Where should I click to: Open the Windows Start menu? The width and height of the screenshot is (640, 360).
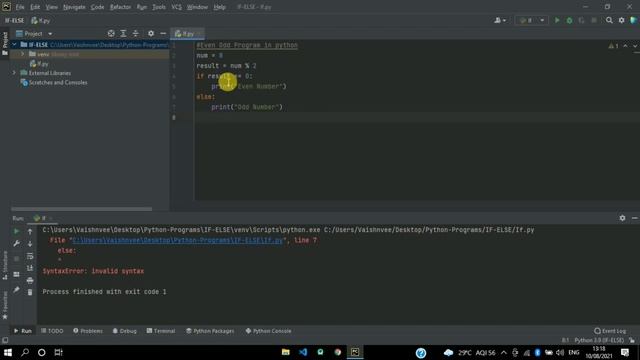click(8, 352)
